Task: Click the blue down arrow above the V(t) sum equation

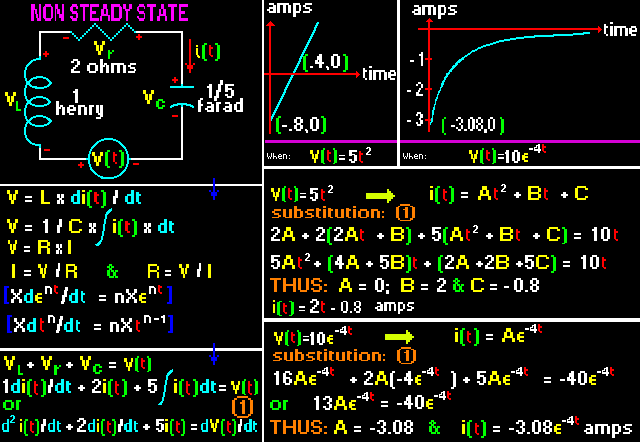Action: coord(214,354)
